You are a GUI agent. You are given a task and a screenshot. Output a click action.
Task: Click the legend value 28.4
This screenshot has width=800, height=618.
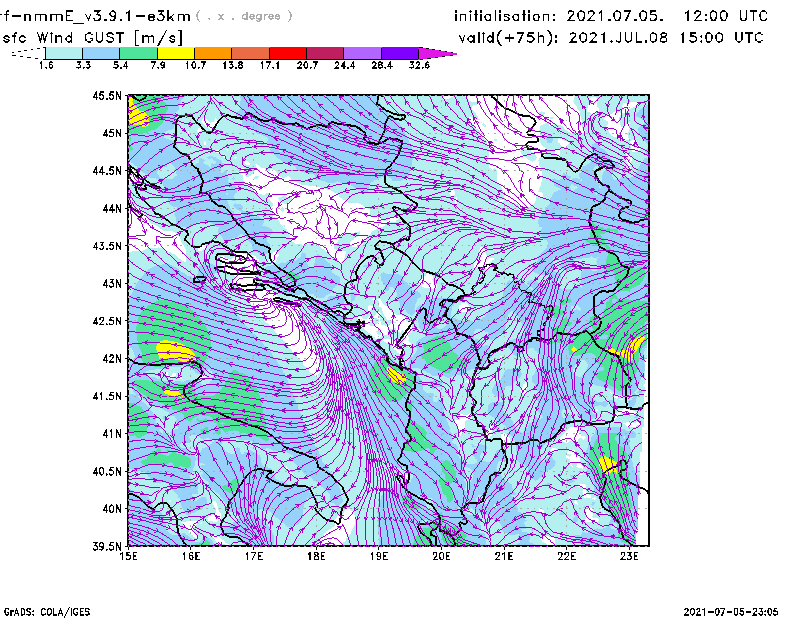[x=382, y=65]
